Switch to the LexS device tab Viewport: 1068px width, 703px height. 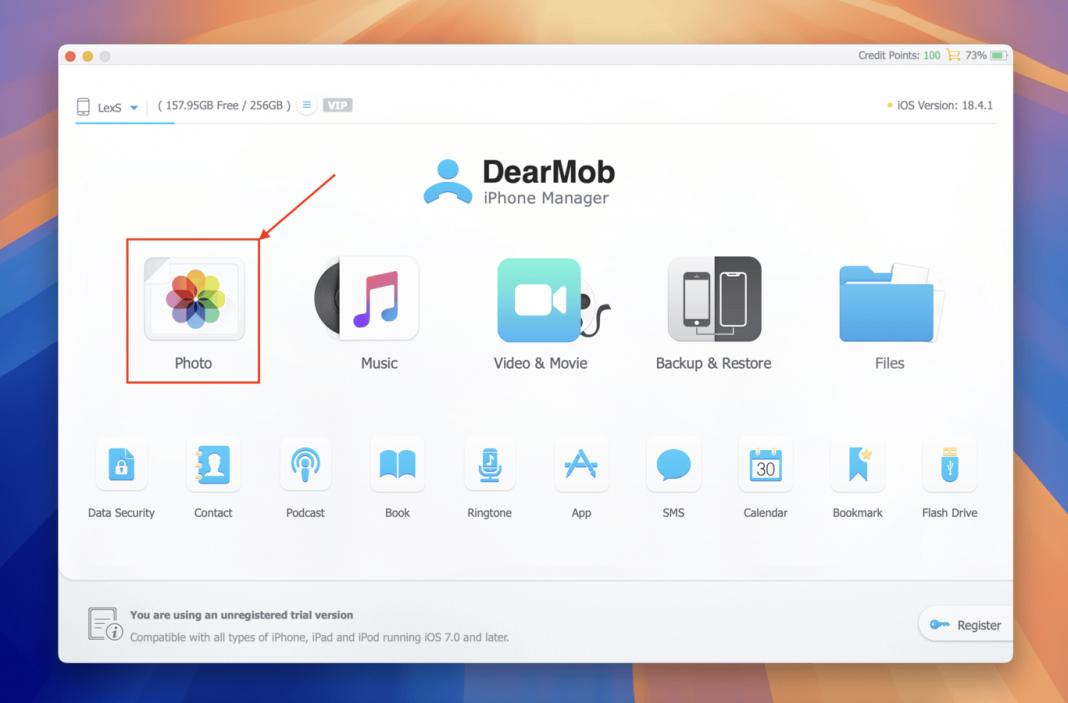110,107
